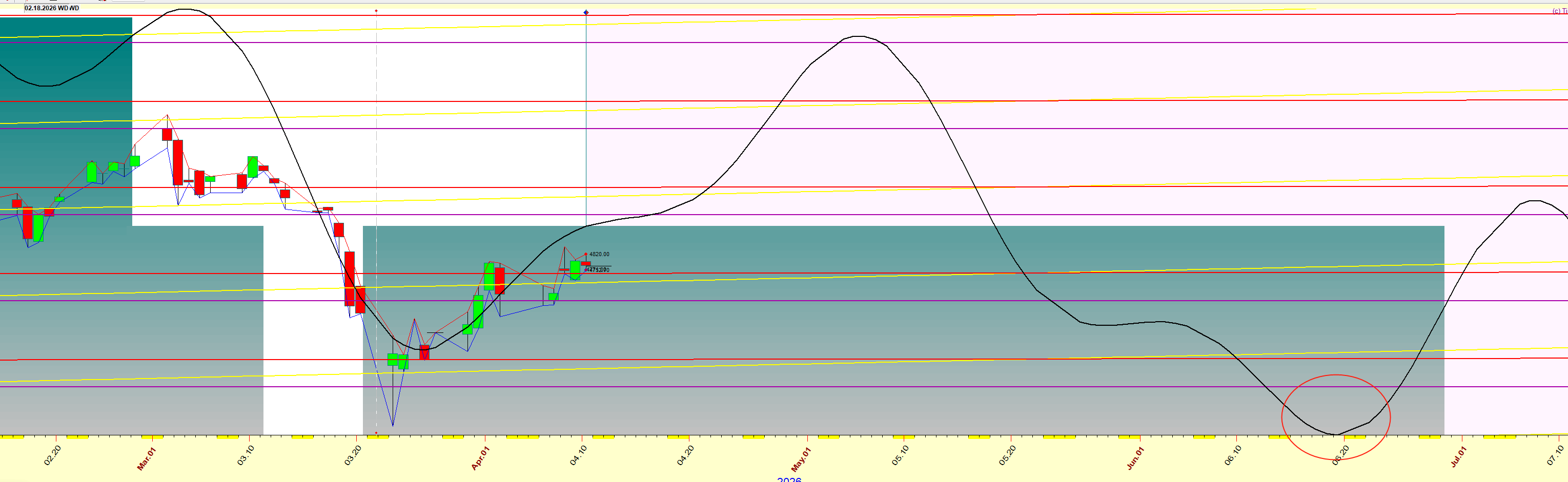Click the 4820.00 price label
Image resolution: width=1568 pixels, height=482 pixels.
599,255
